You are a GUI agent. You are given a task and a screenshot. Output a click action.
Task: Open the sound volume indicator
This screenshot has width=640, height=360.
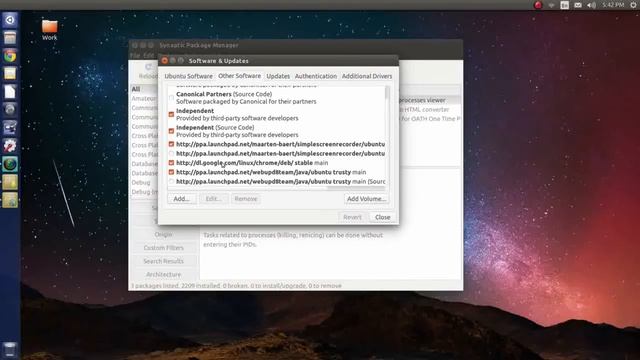pos(591,5)
